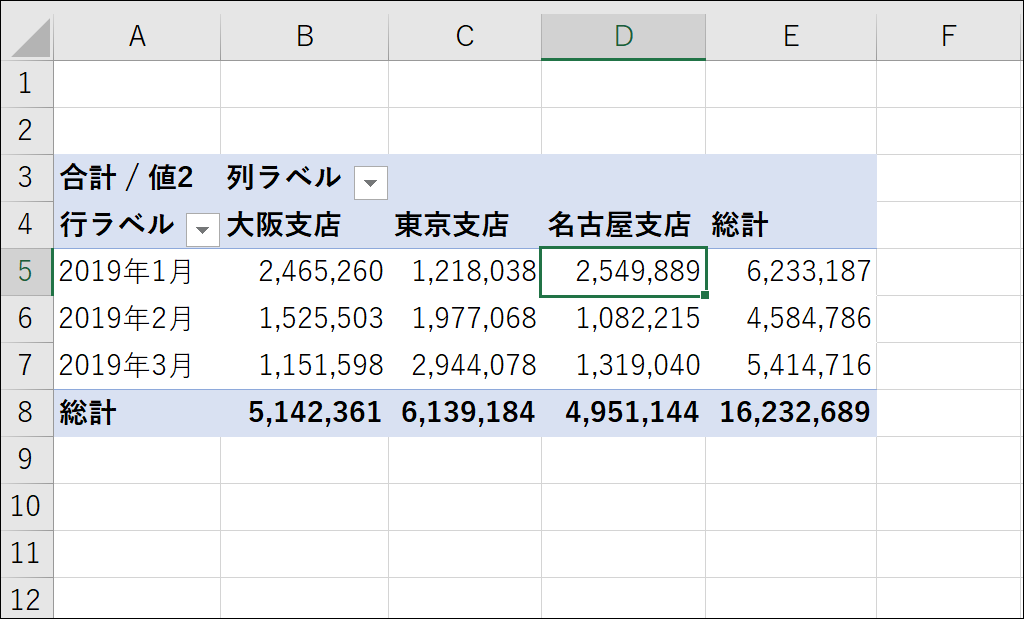Select the 大阪支店 column label
1024x619 pixels.
pos(305,225)
